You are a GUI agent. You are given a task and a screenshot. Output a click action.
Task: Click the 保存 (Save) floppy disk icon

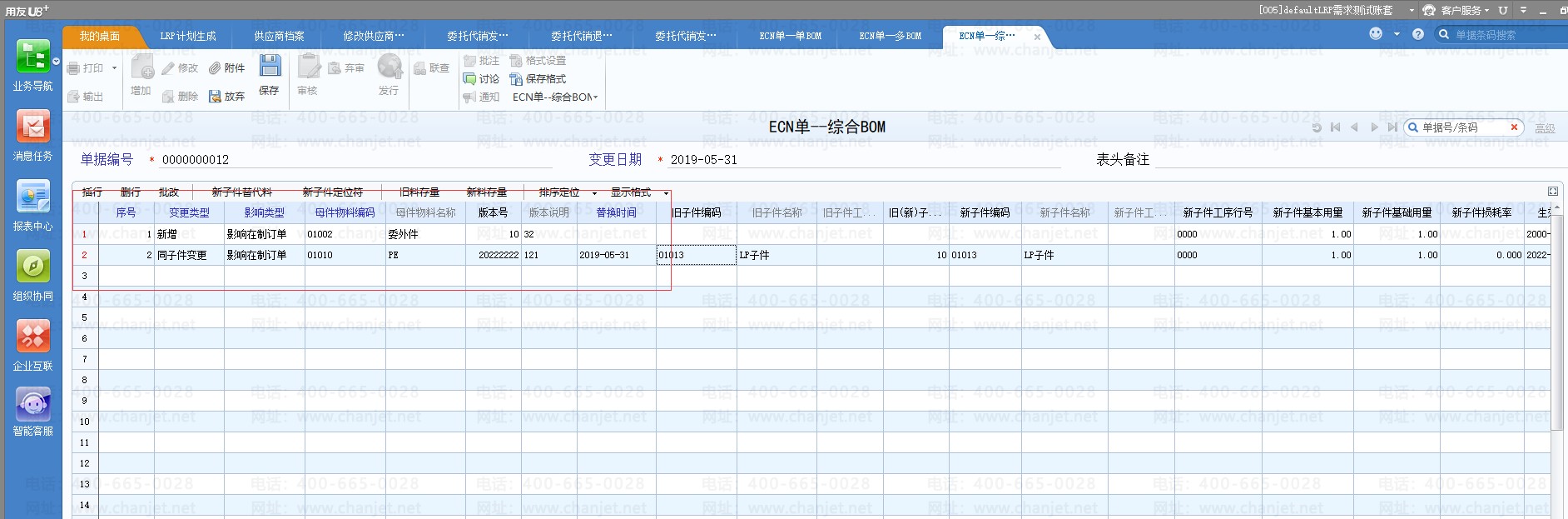(269, 67)
